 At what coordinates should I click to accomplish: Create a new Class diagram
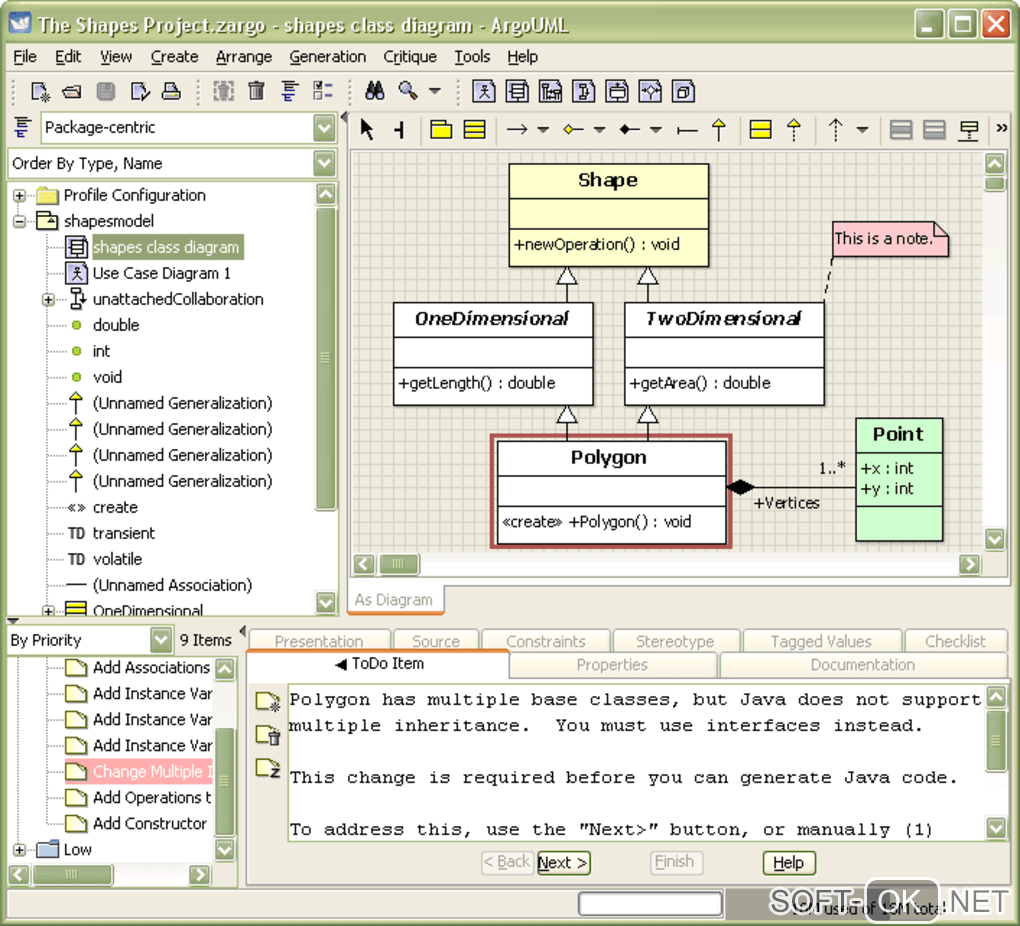coord(517,92)
